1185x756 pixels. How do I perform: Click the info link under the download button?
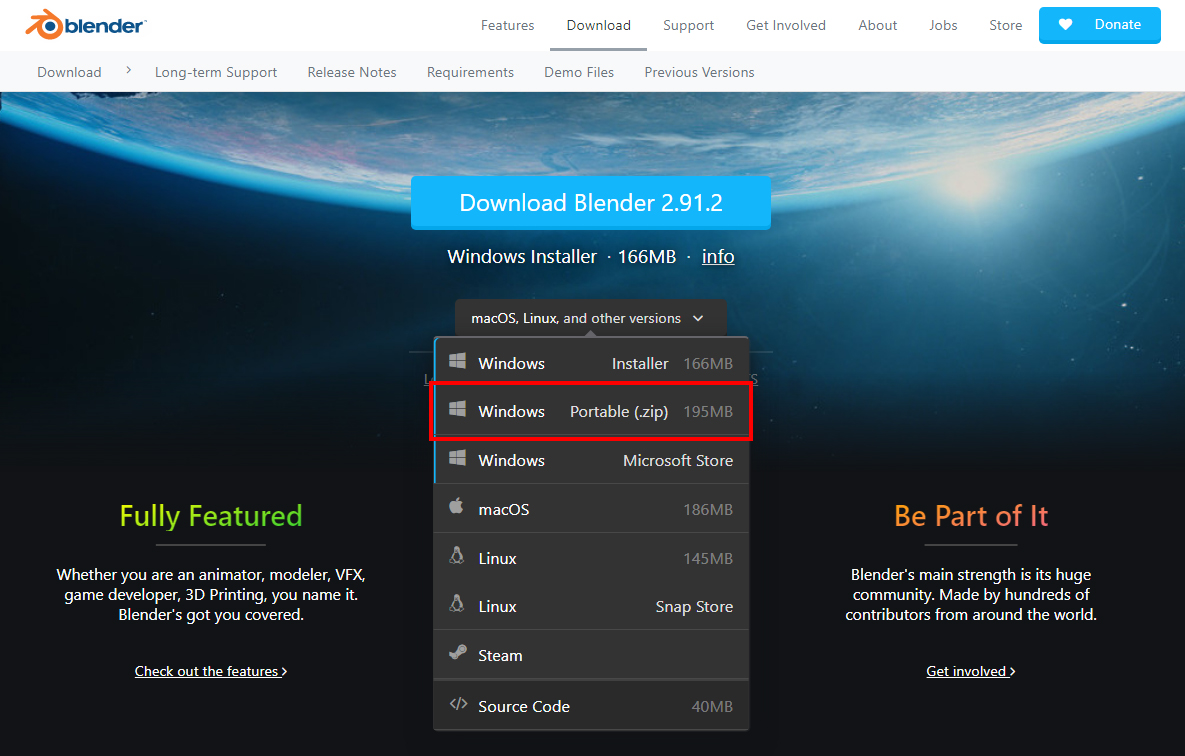(718, 256)
